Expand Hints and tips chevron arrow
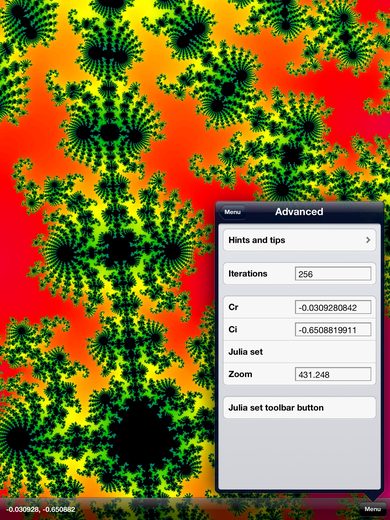 click(x=368, y=240)
